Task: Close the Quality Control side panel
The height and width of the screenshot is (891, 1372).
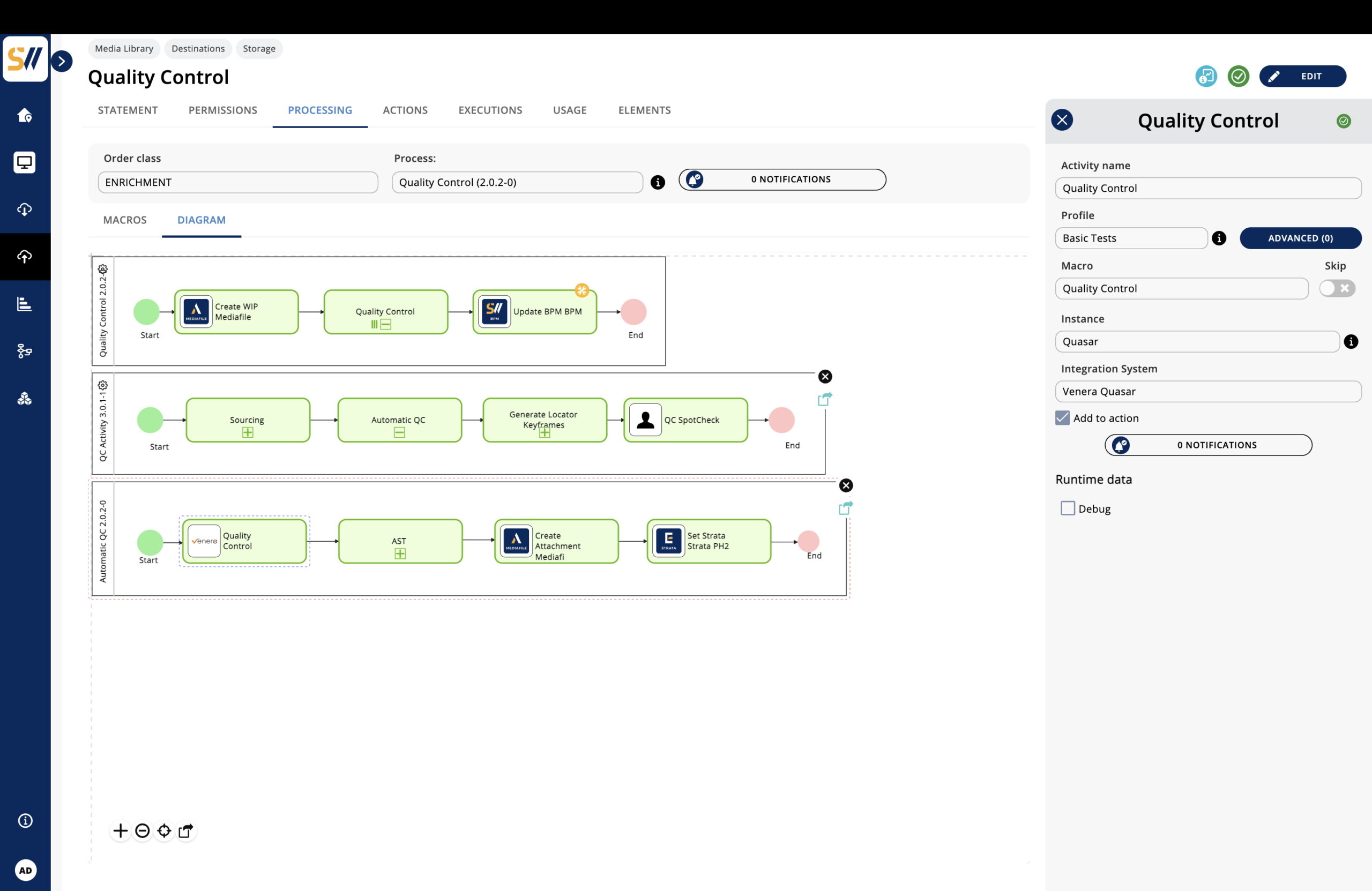Action: click(x=1062, y=120)
